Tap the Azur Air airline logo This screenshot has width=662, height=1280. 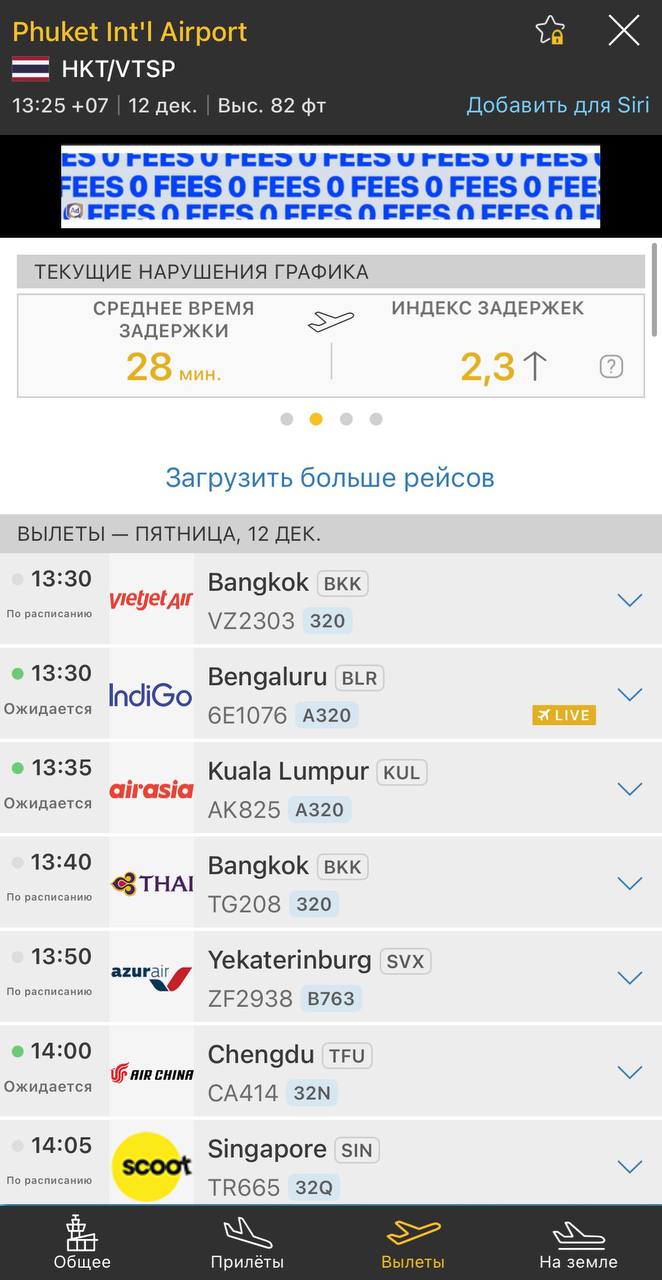[x=151, y=977]
